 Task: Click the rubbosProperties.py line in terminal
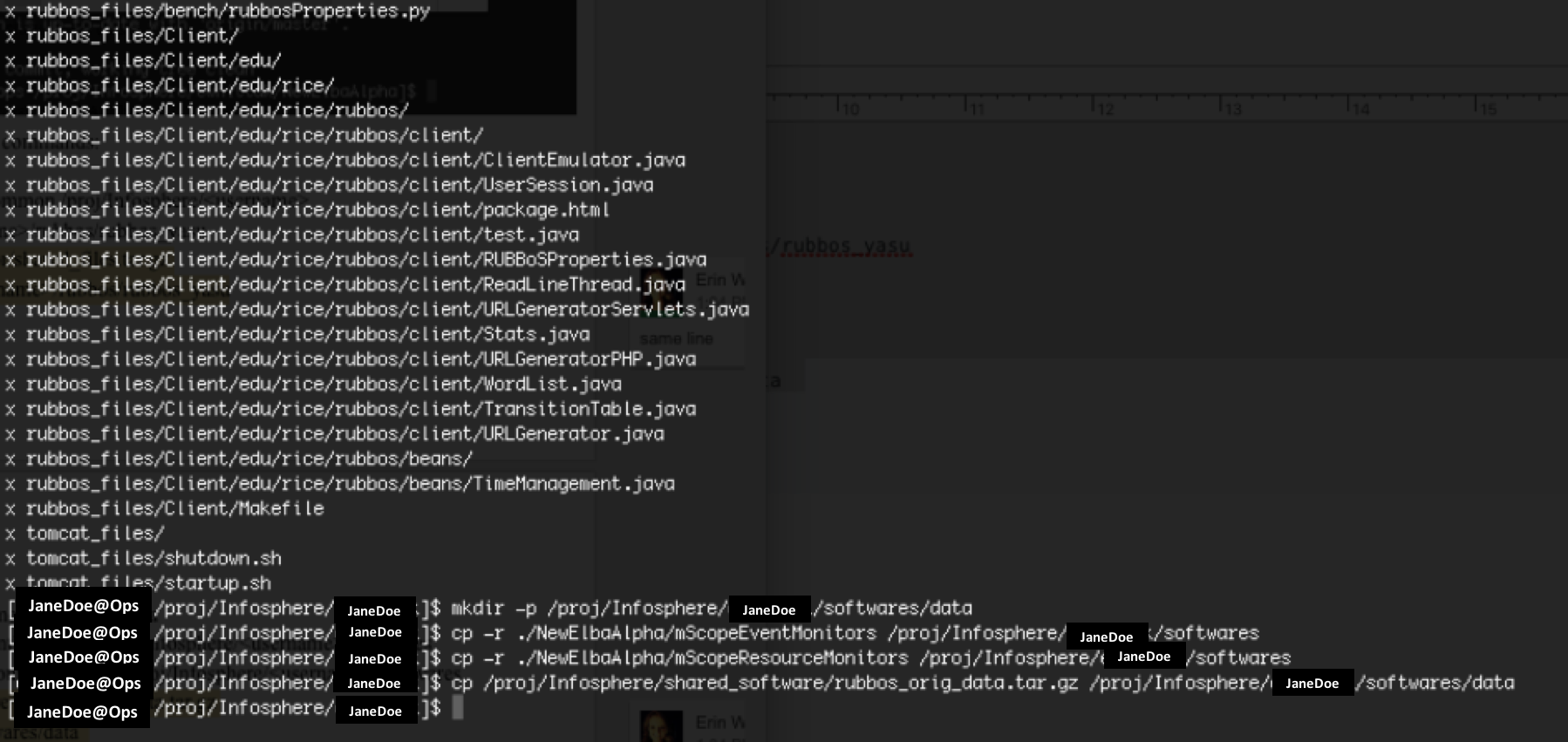[218, 11]
